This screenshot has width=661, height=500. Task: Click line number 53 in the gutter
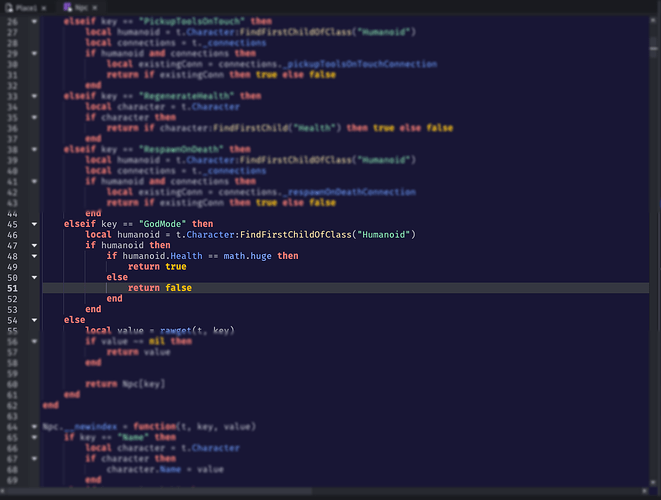point(12,309)
